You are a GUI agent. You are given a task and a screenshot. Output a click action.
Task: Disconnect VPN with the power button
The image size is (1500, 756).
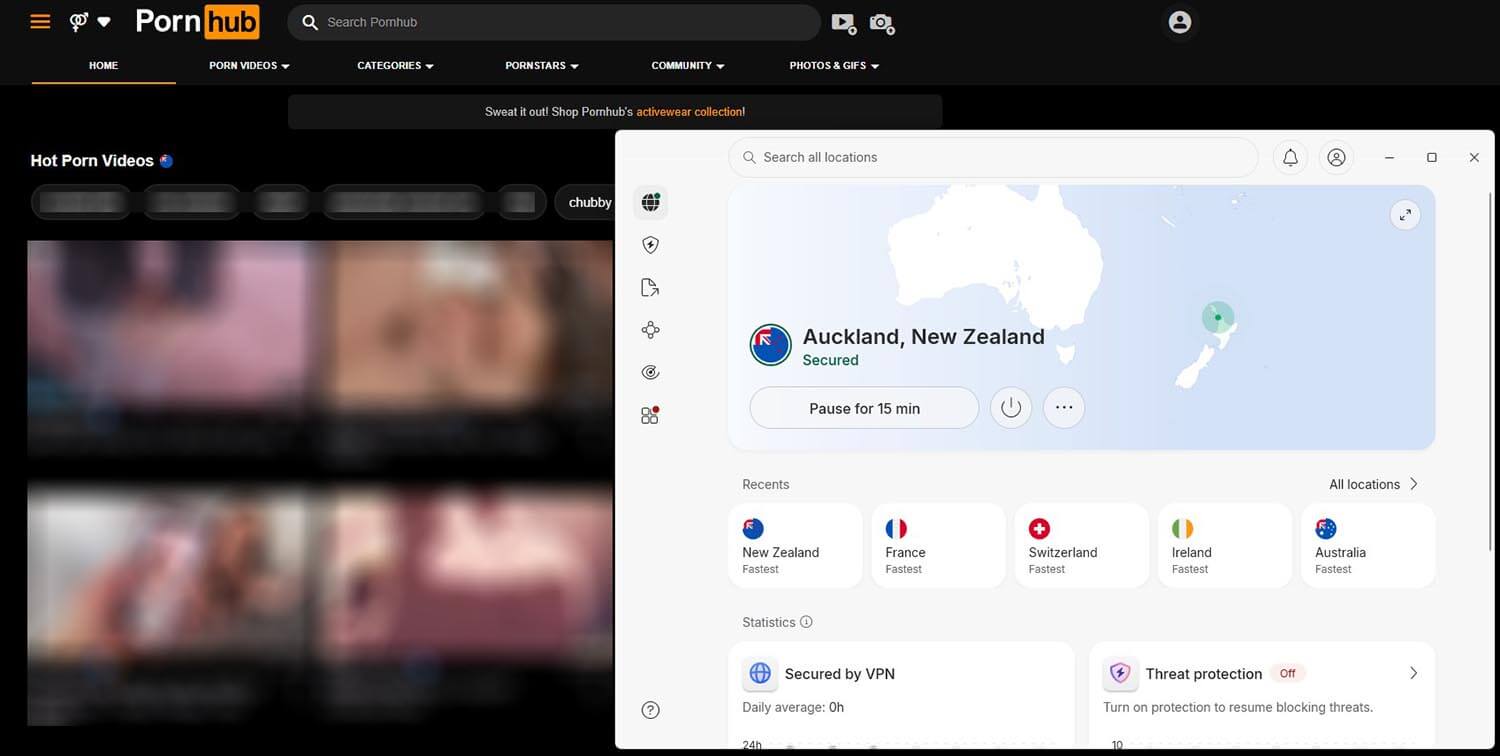point(1010,408)
